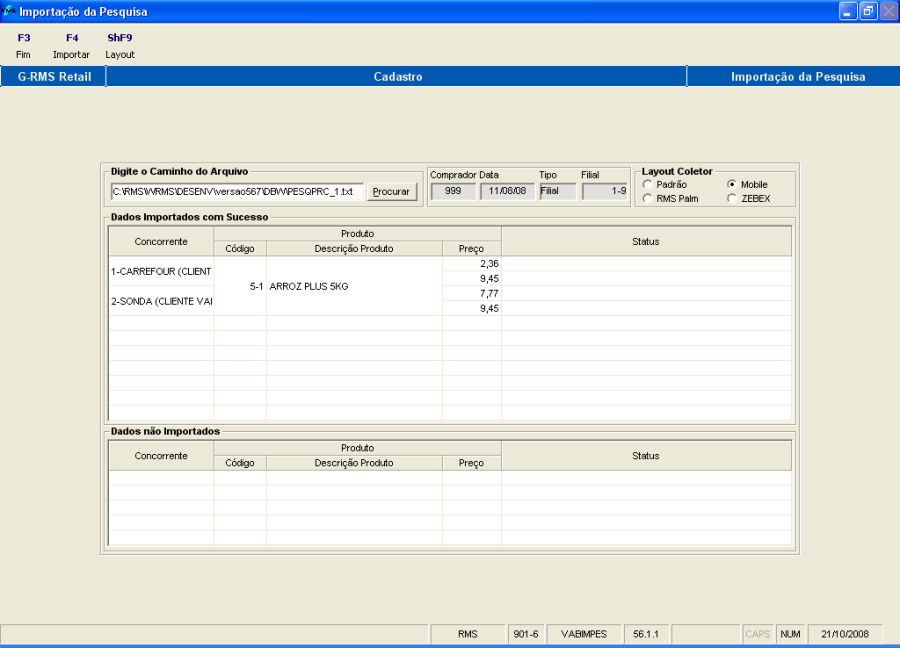Click Status header in Dados Importados table

pos(646,242)
